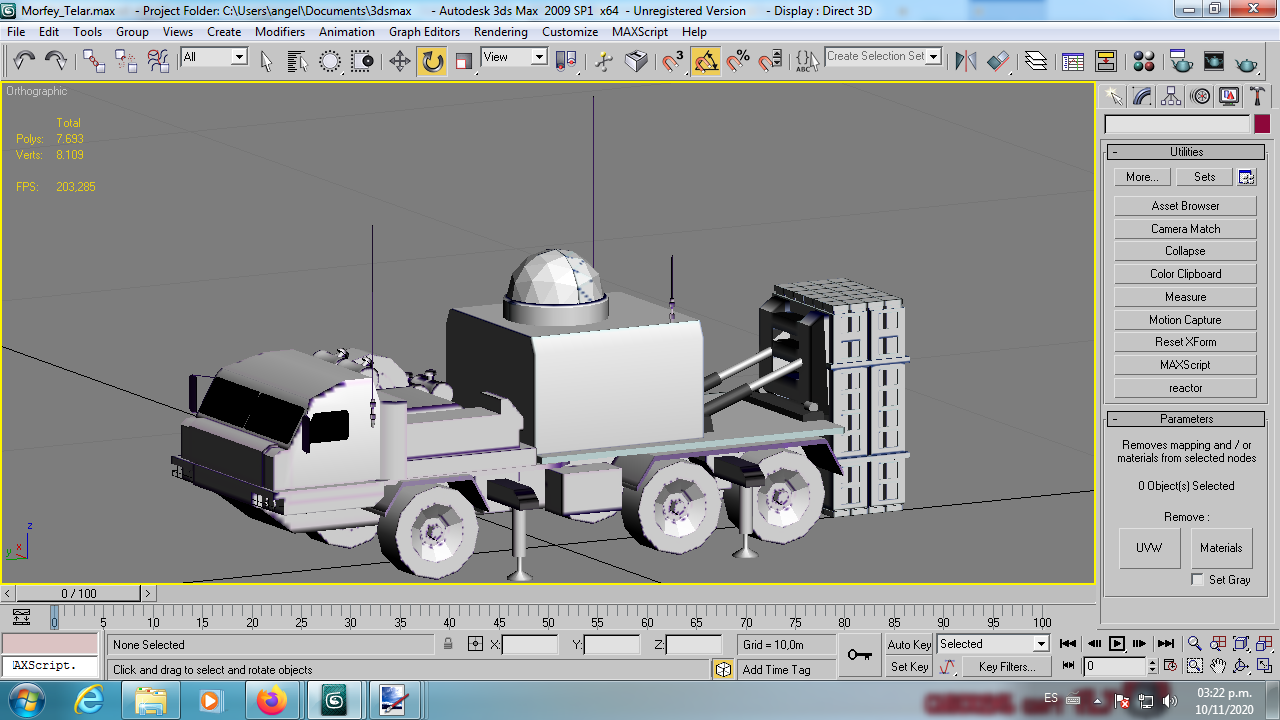Click the Undo arrow icon
Image resolution: width=1280 pixels, height=720 pixels.
click(x=24, y=62)
